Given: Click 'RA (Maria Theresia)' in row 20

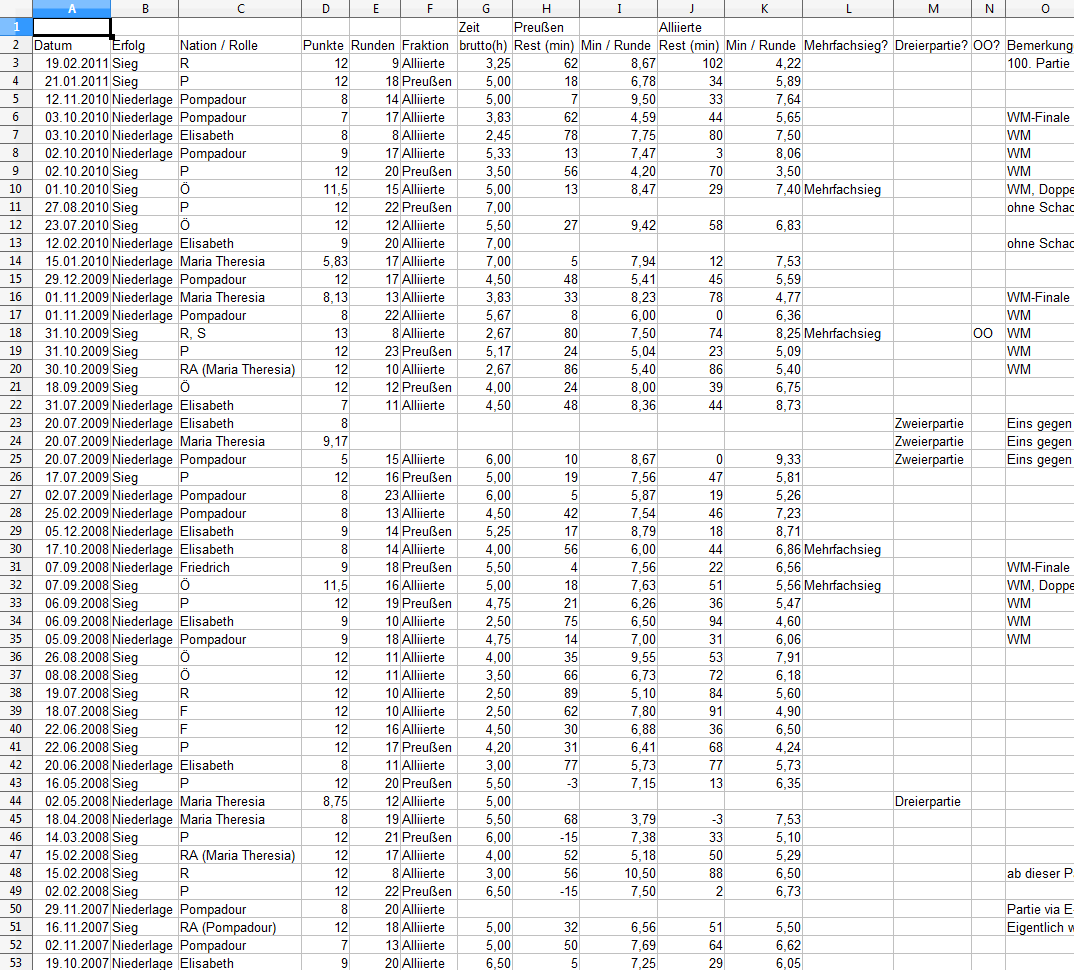Looking at the screenshot, I should coord(240,369).
